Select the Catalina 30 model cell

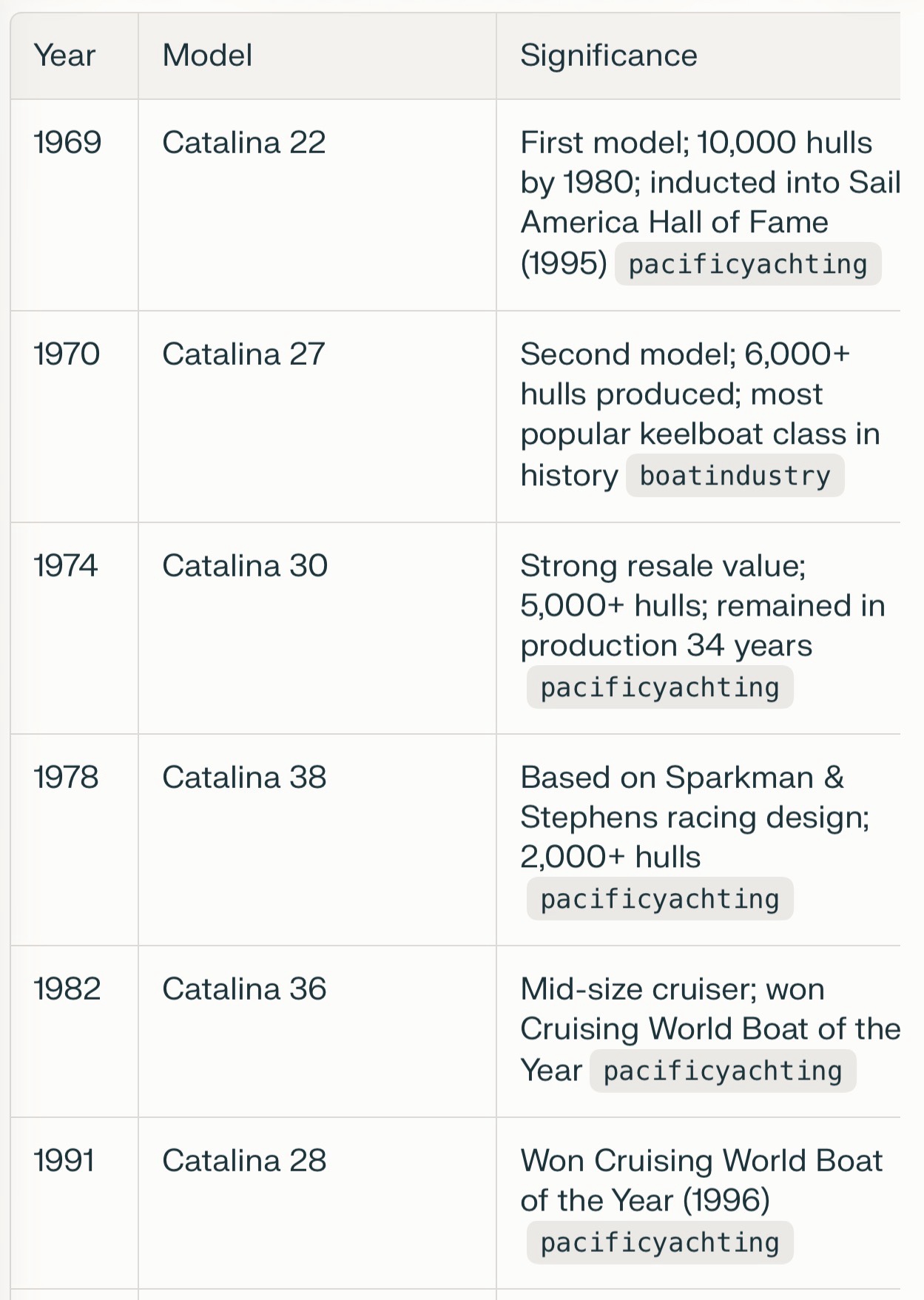245,566
